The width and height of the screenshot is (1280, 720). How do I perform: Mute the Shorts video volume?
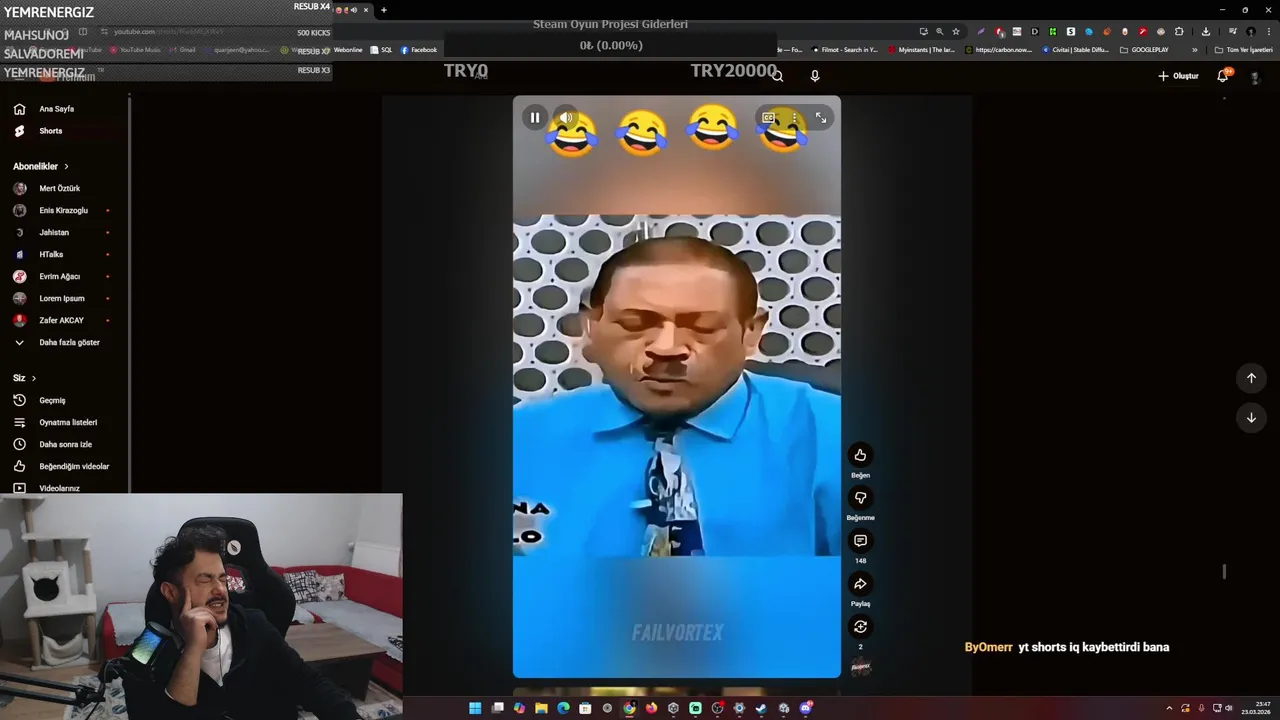[x=566, y=117]
